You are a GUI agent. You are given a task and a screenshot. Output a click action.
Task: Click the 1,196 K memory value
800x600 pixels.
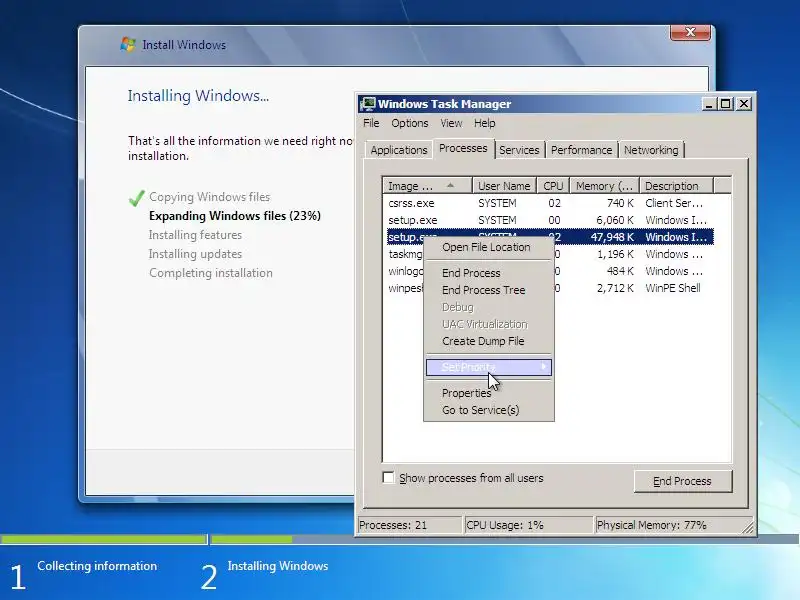[615, 254]
